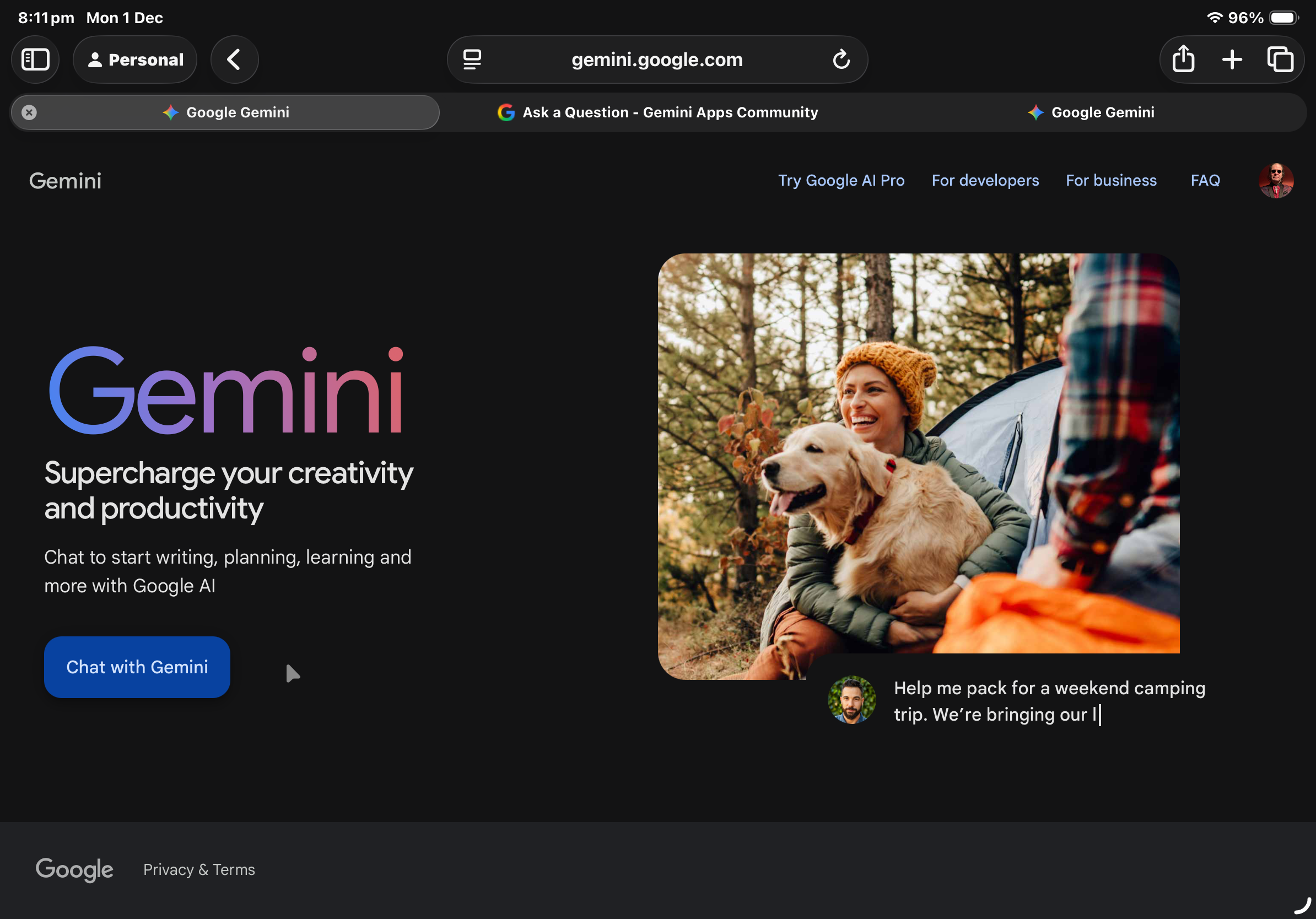Open the For developers link
Image resolution: width=1316 pixels, height=919 pixels.
click(985, 181)
